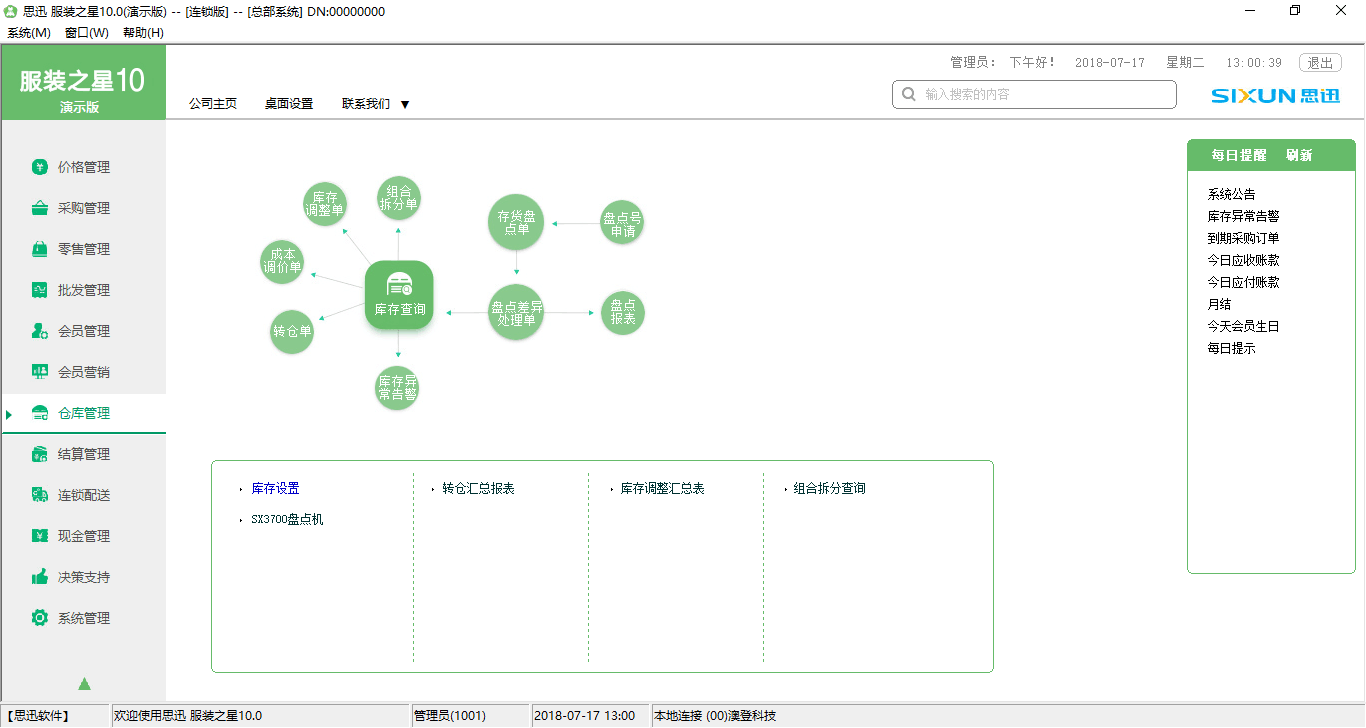Select 采购管理 sidebar label
1366x728 pixels.
[x=84, y=208]
